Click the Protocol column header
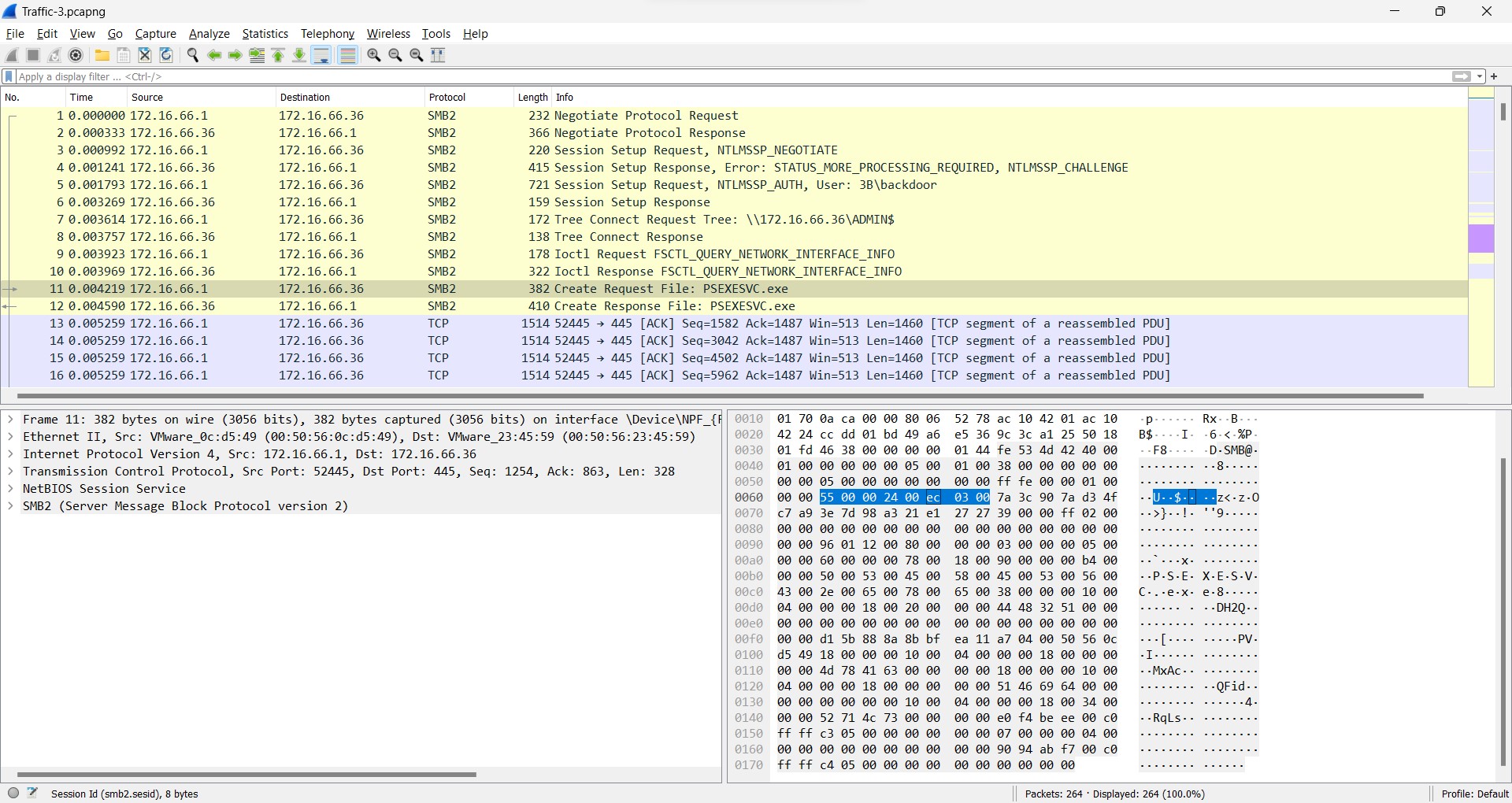Screen dimensions: 1512x803 tap(447, 98)
